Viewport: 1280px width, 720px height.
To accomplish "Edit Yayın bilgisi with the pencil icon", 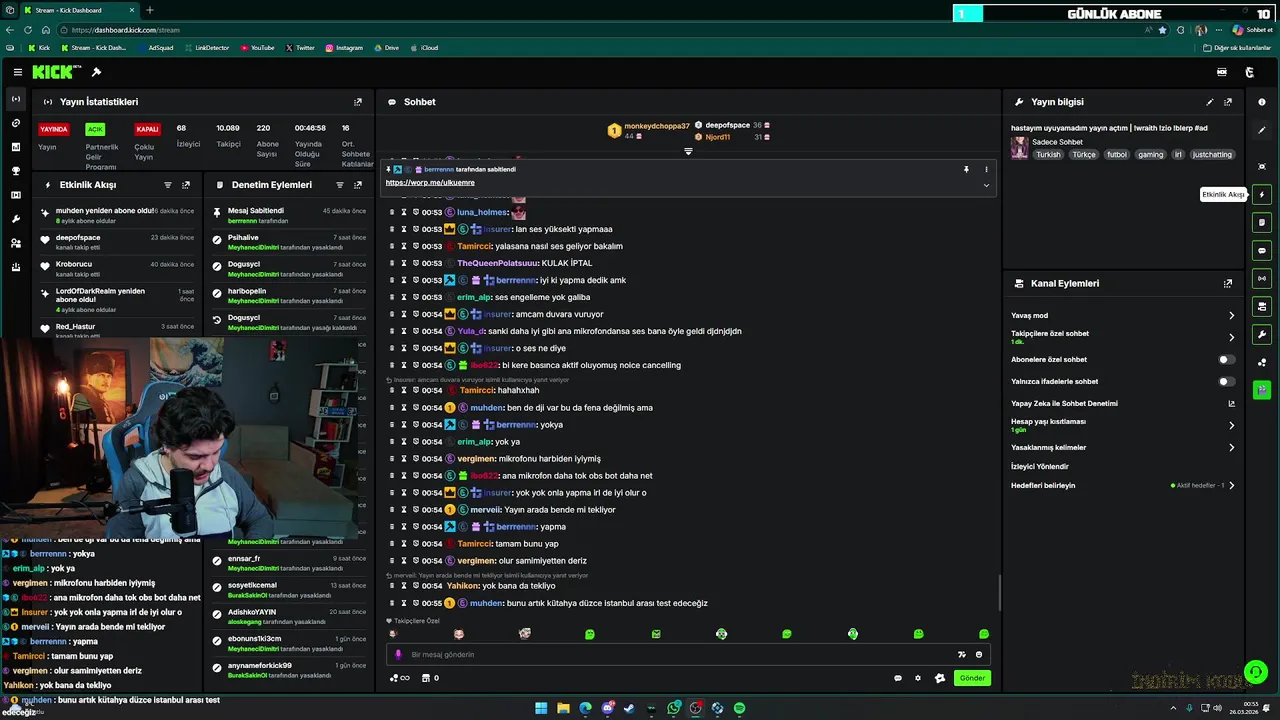I will pyautogui.click(x=1210, y=102).
